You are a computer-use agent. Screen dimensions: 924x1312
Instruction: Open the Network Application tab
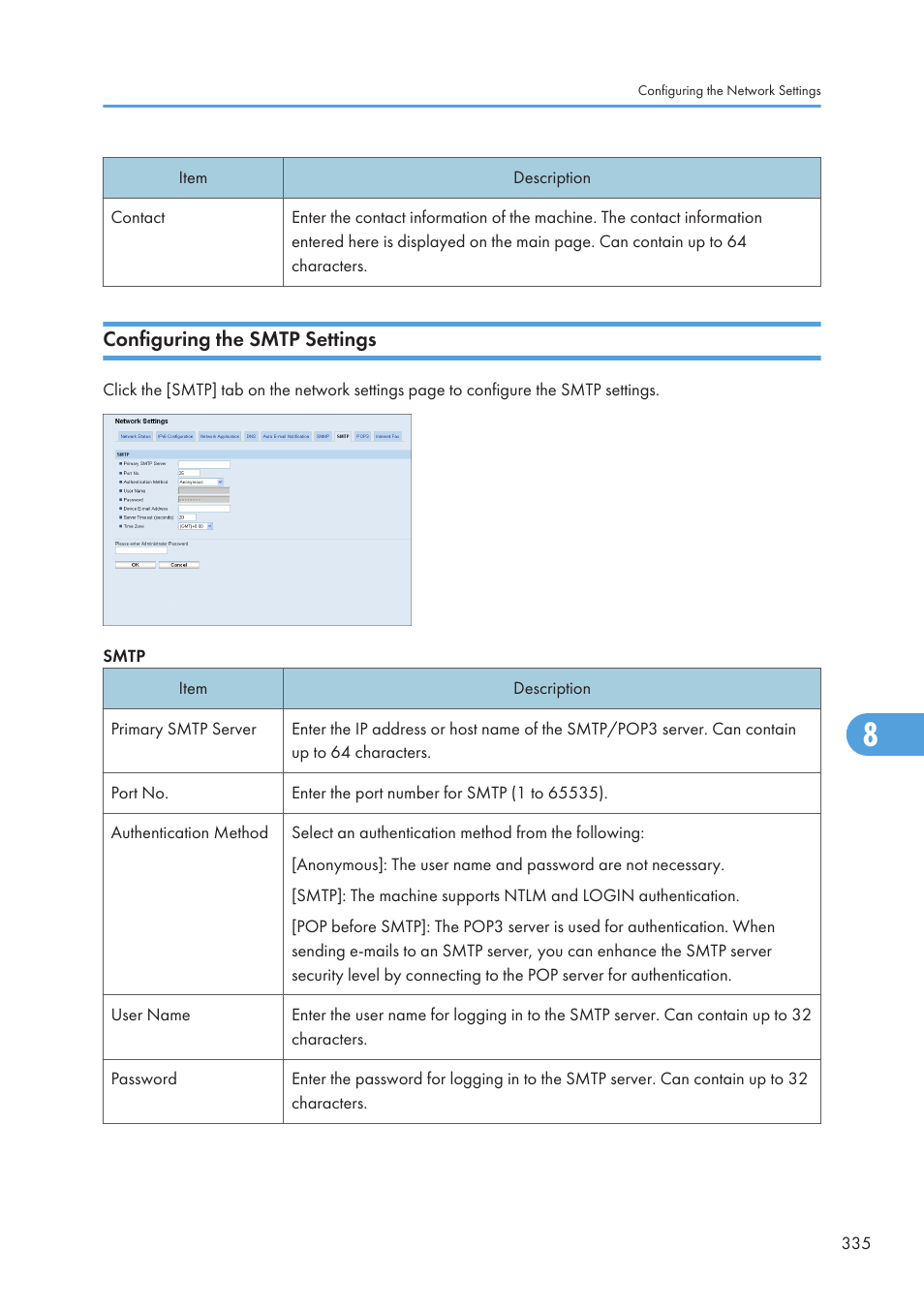220,436
